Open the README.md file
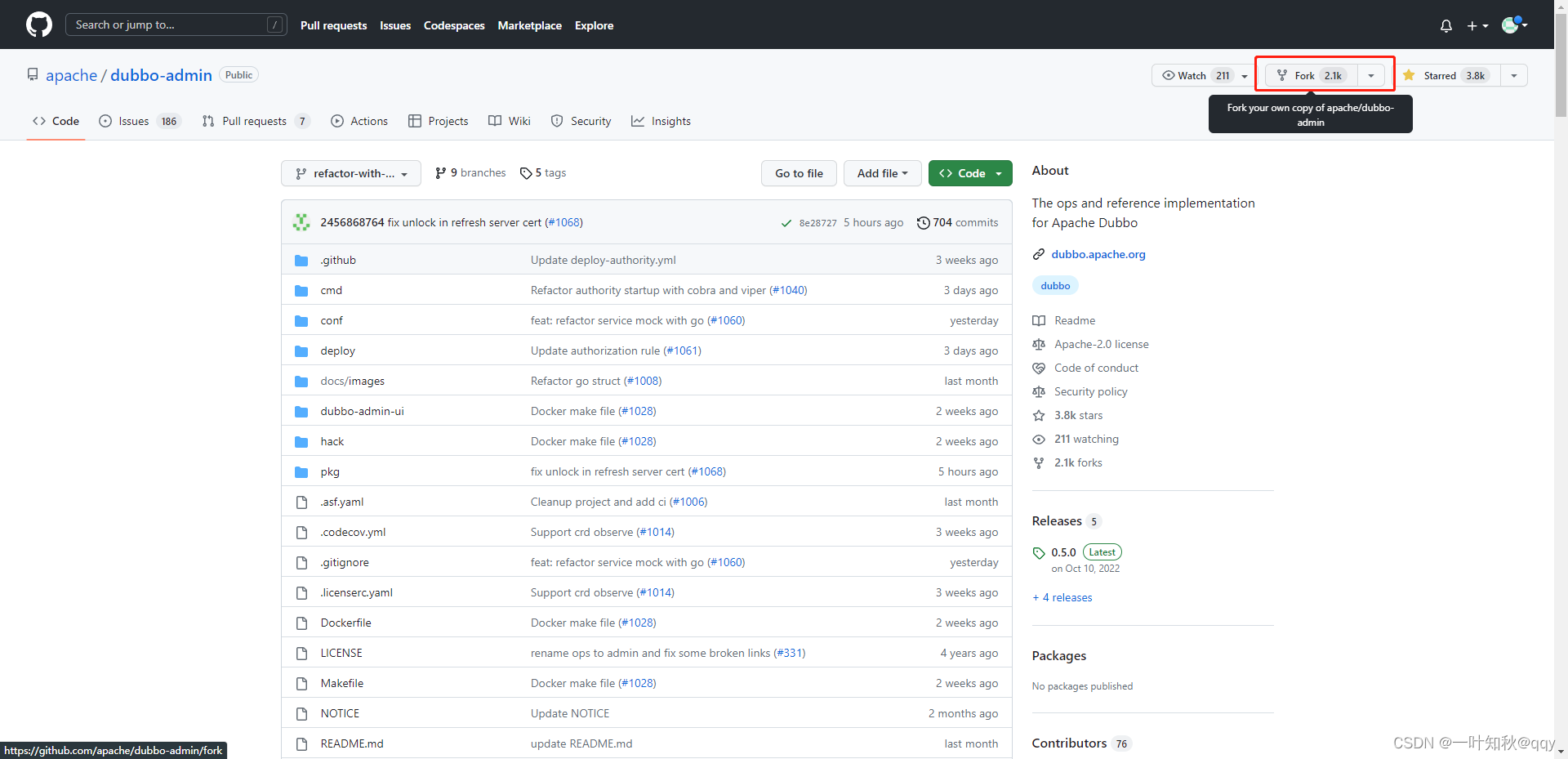Image resolution: width=1568 pixels, height=759 pixels. coord(352,743)
